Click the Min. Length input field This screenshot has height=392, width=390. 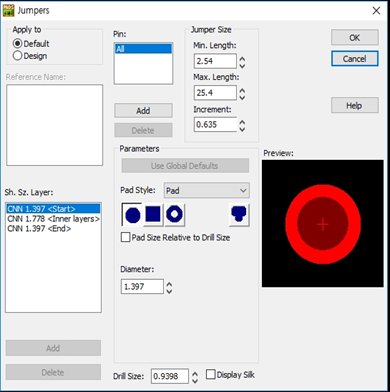[x=215, y=61]
